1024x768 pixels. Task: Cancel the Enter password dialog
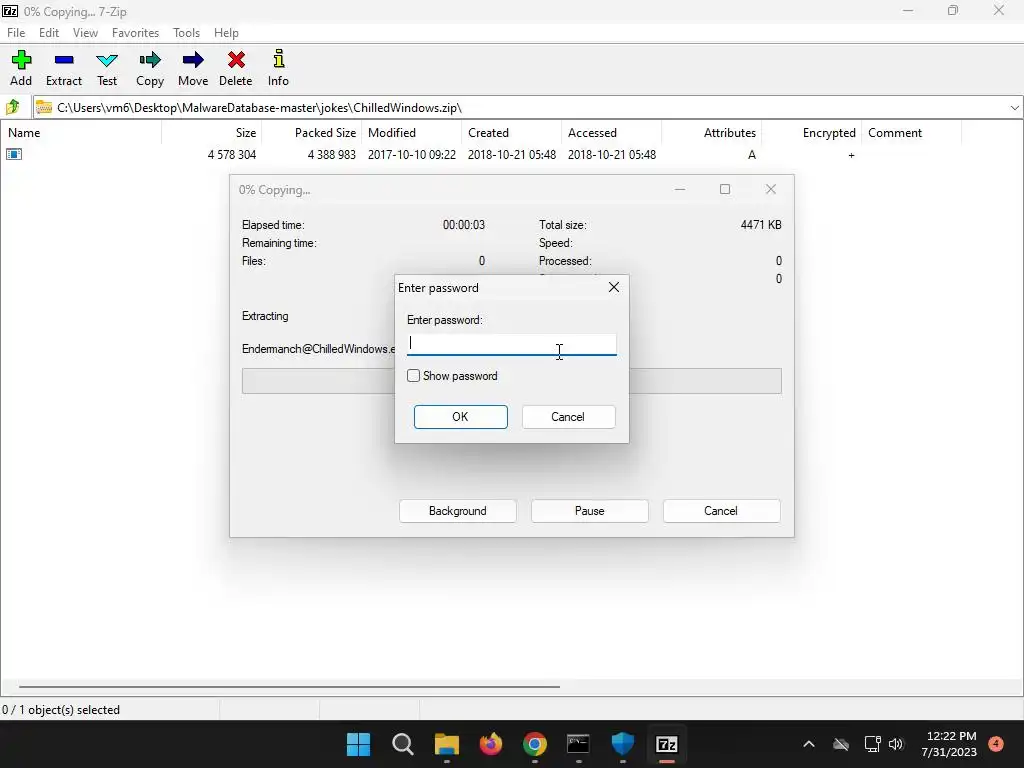tap(568, 417)
